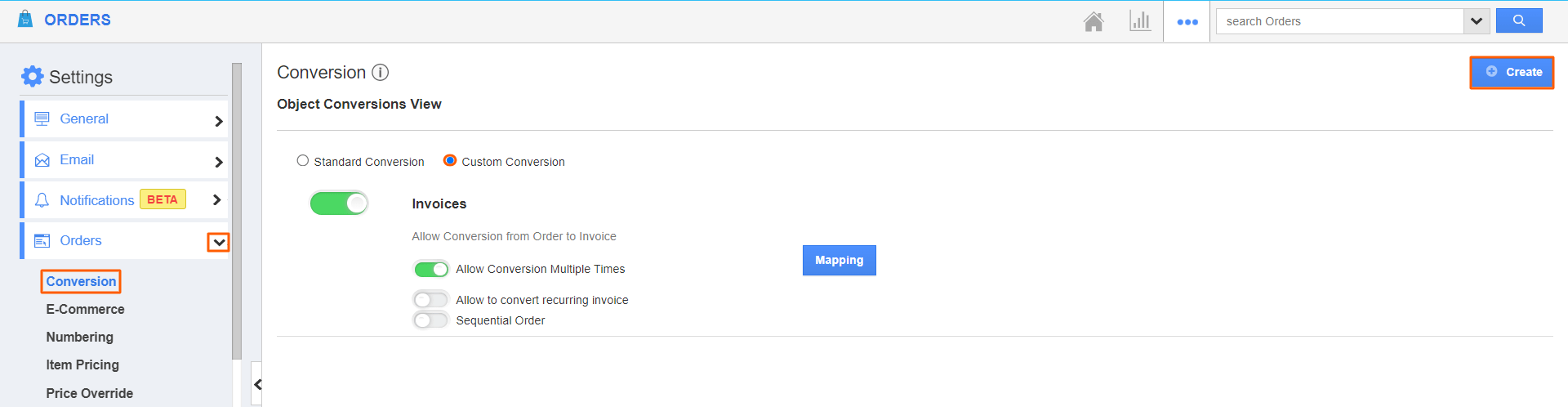Click the Create button
The height and width of the screenshot is (407, 1568).
click(1512, 72)
